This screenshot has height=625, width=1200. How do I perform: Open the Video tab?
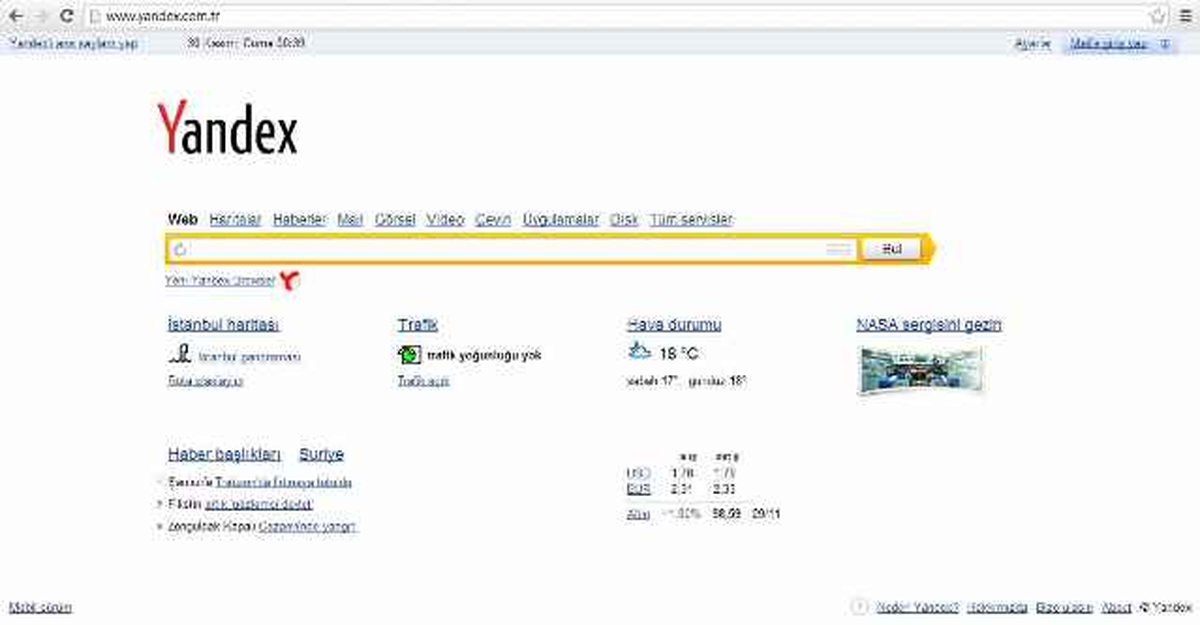click(445, 219)
